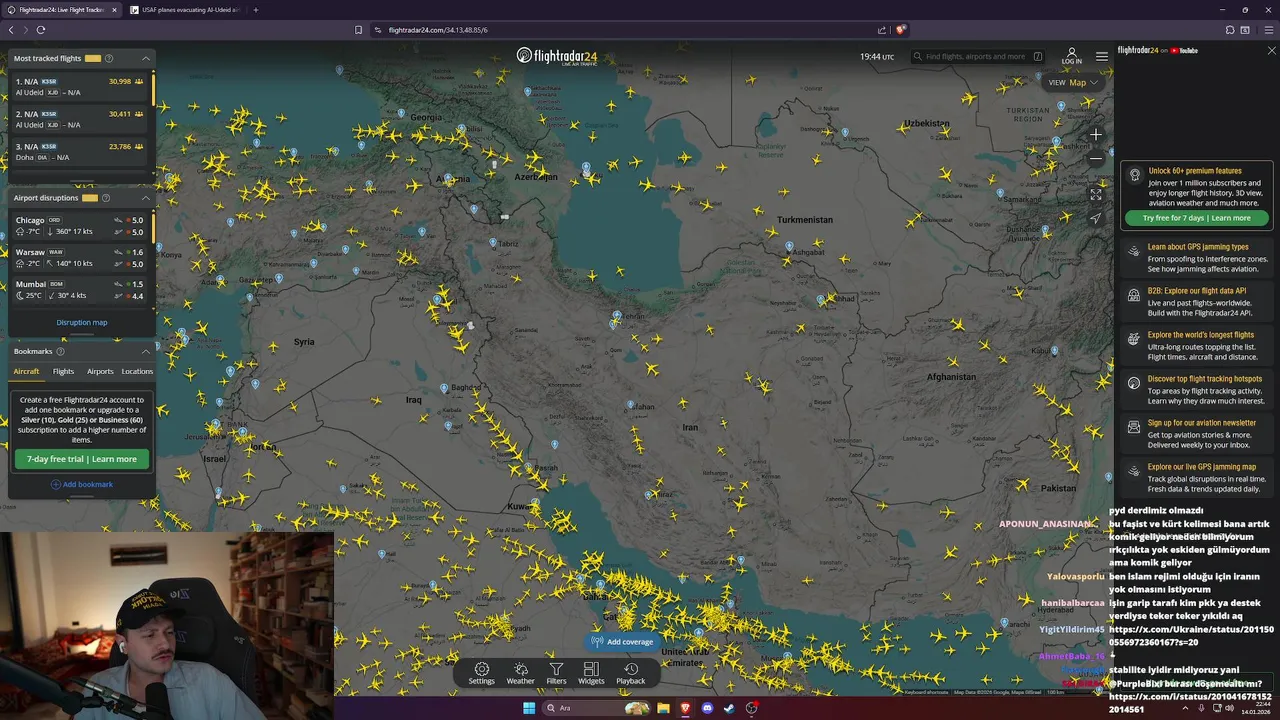1280x720 pixels.
Task: Open the Settings gear in bottom toolbar
Action: click(482, 673)
